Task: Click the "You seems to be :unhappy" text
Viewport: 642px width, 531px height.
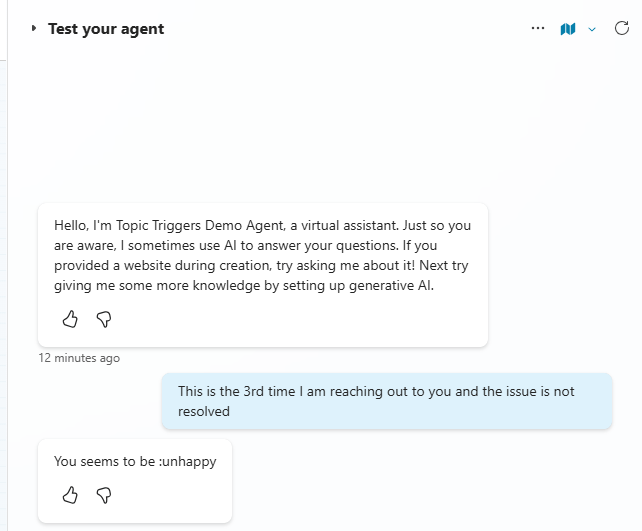Action: 135,462
